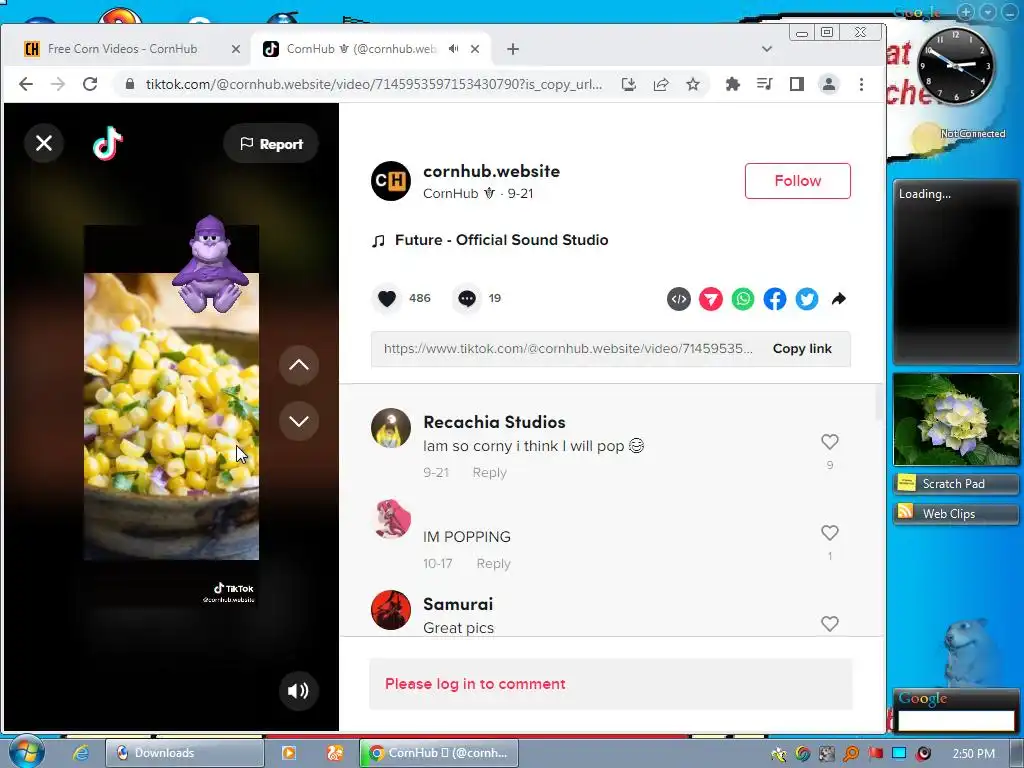Mute the video sound with the speaker button

(x=298, y=691)
